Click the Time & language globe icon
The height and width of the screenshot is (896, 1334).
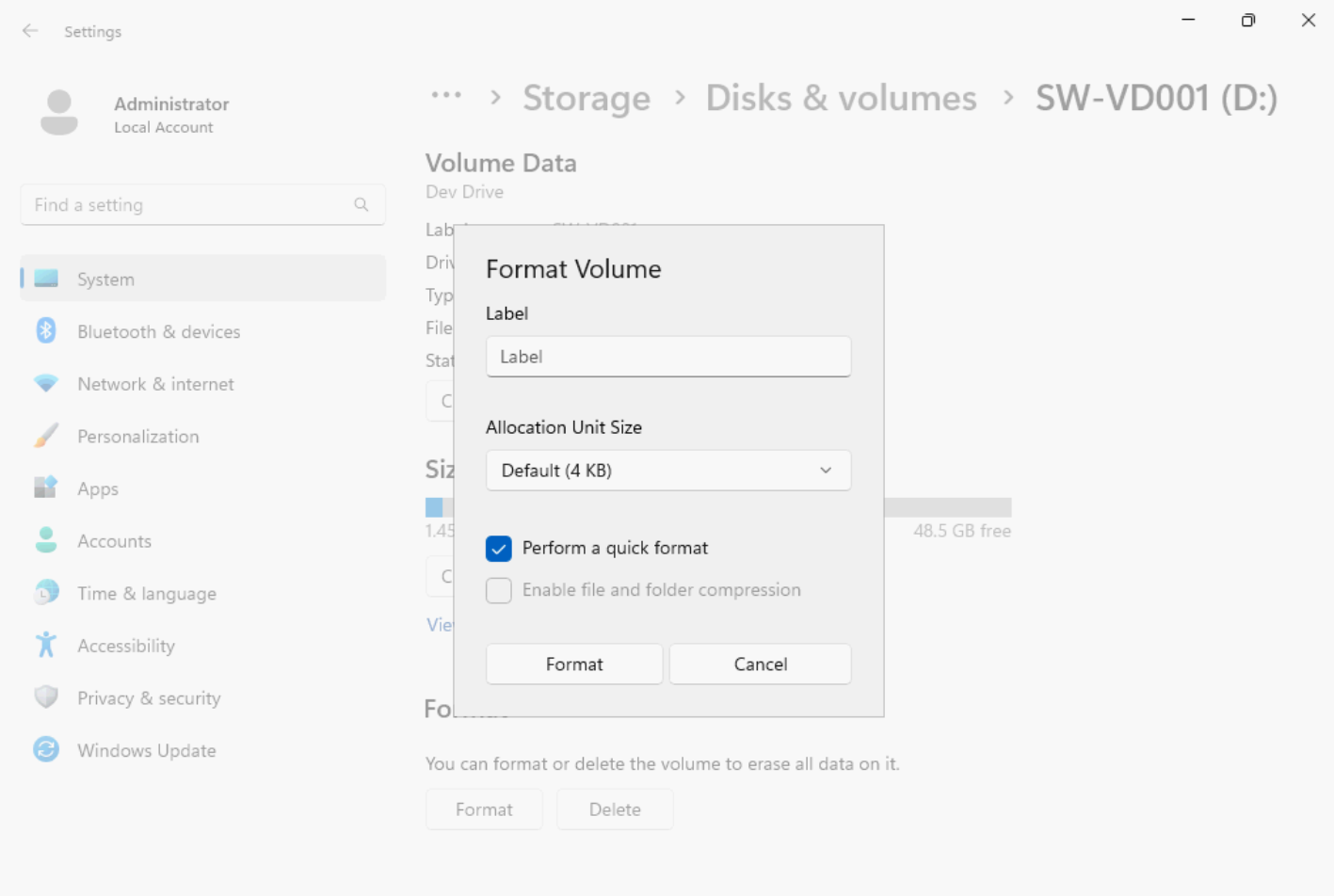tap(45, 593)
